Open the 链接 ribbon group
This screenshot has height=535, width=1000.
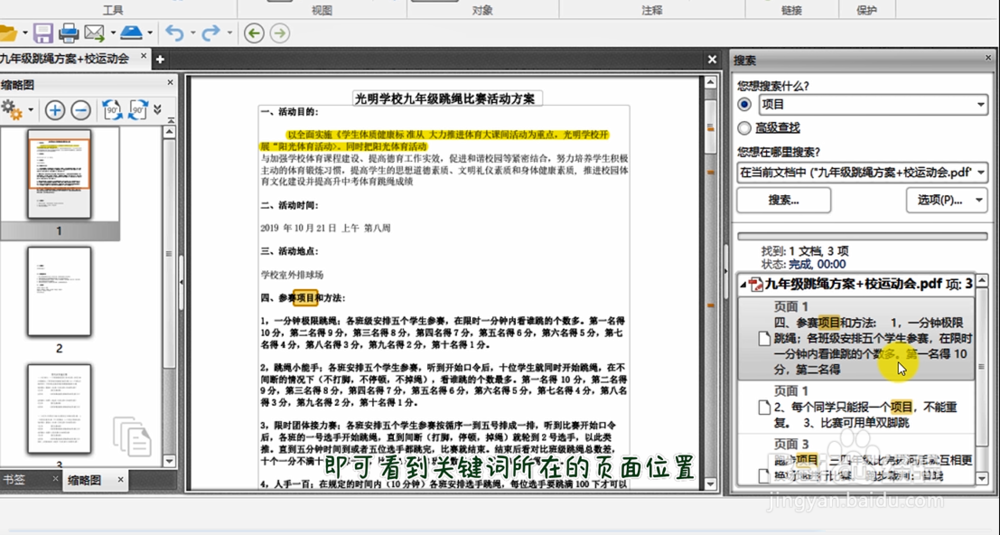click(x=791, y=10)
